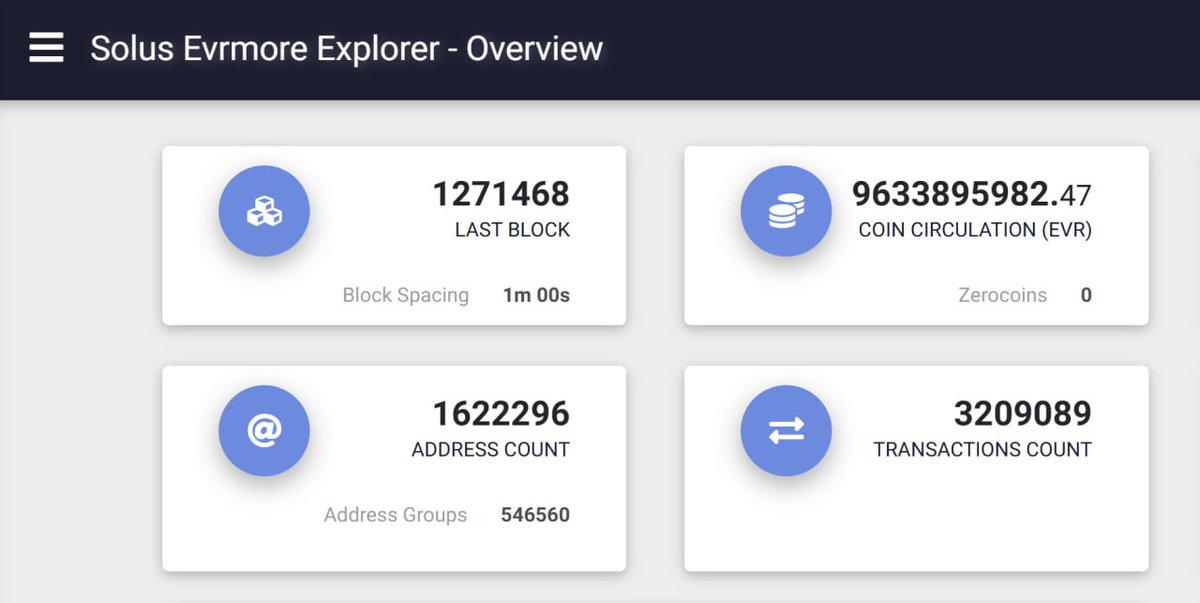Select the Coin Circulation circle icon

pyautogui.click(x=786, y=210)
